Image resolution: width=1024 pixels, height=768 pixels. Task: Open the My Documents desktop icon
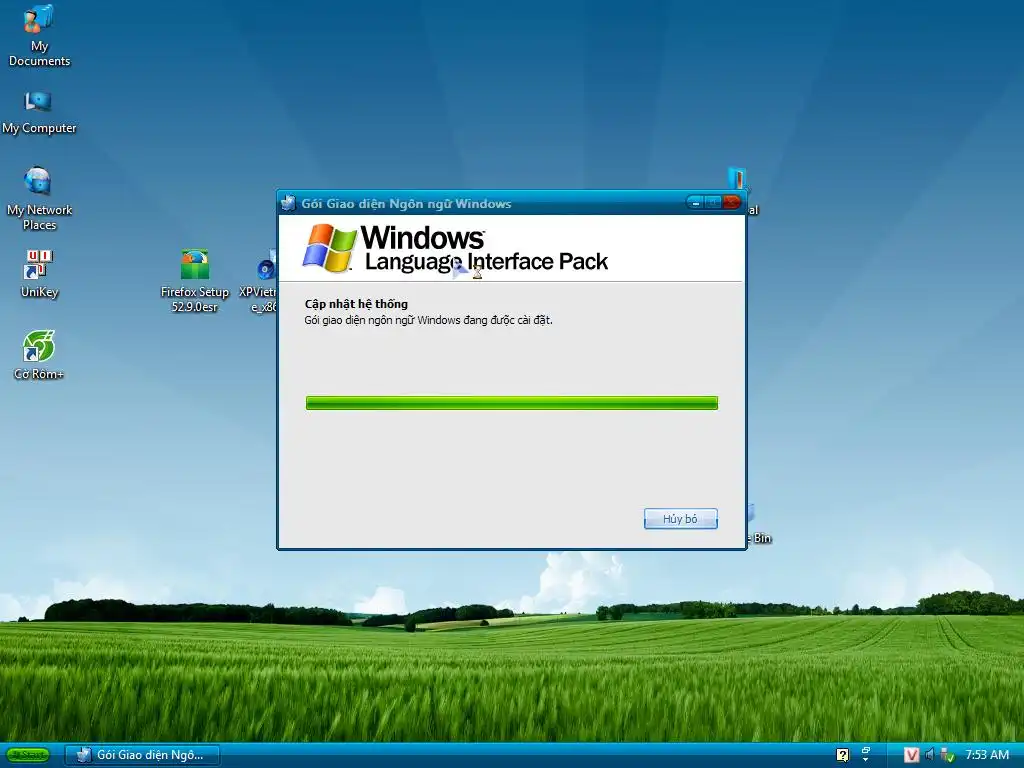[39, 35]
